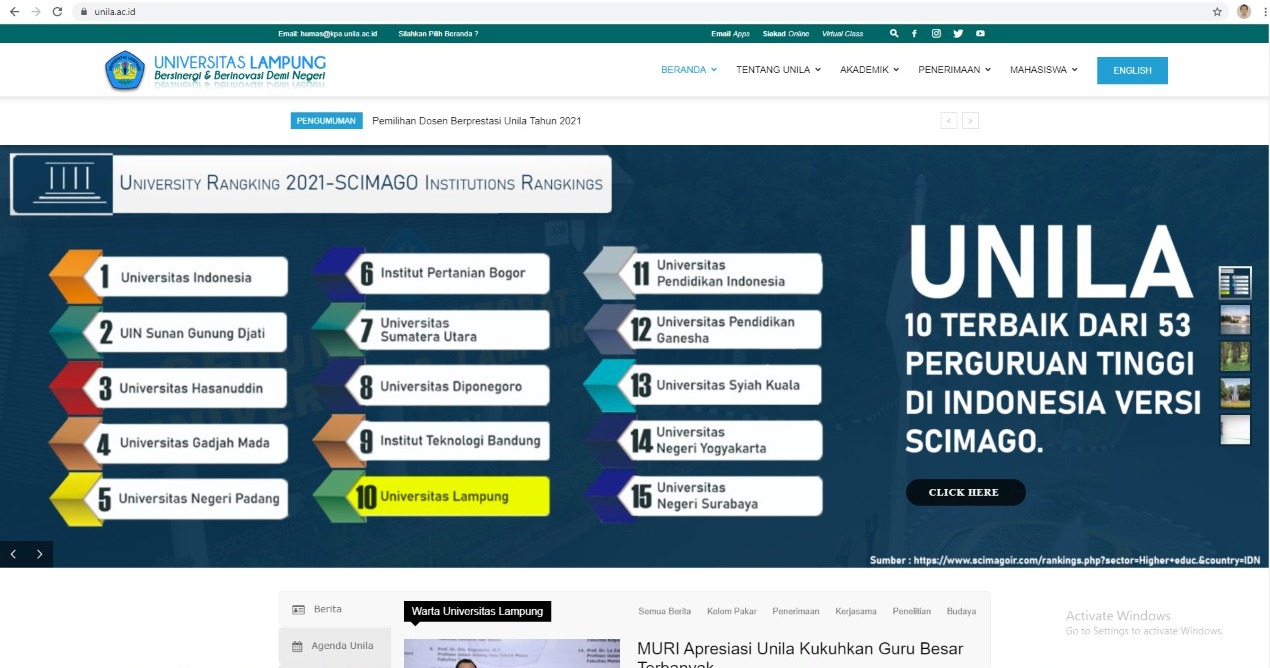Click the browser forward arrow
Viewport: 1270px width, 668px height.
(36, 11)
